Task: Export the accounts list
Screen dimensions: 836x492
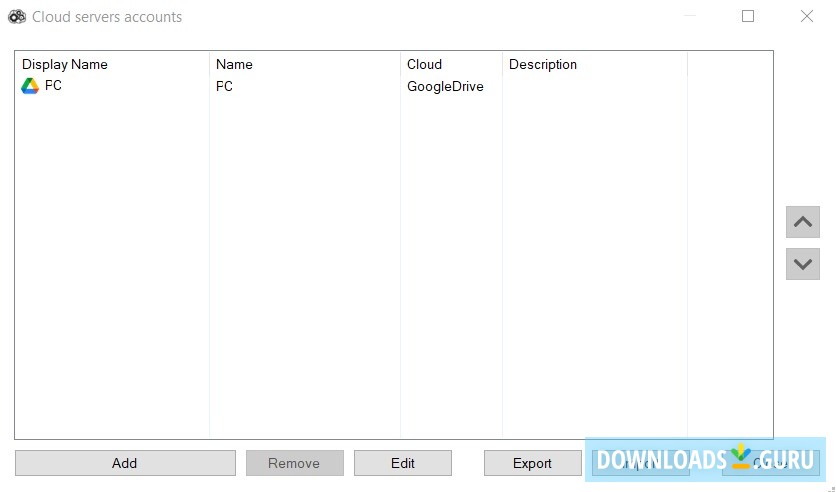Action: pyautogui.click(x=532, y=463)
